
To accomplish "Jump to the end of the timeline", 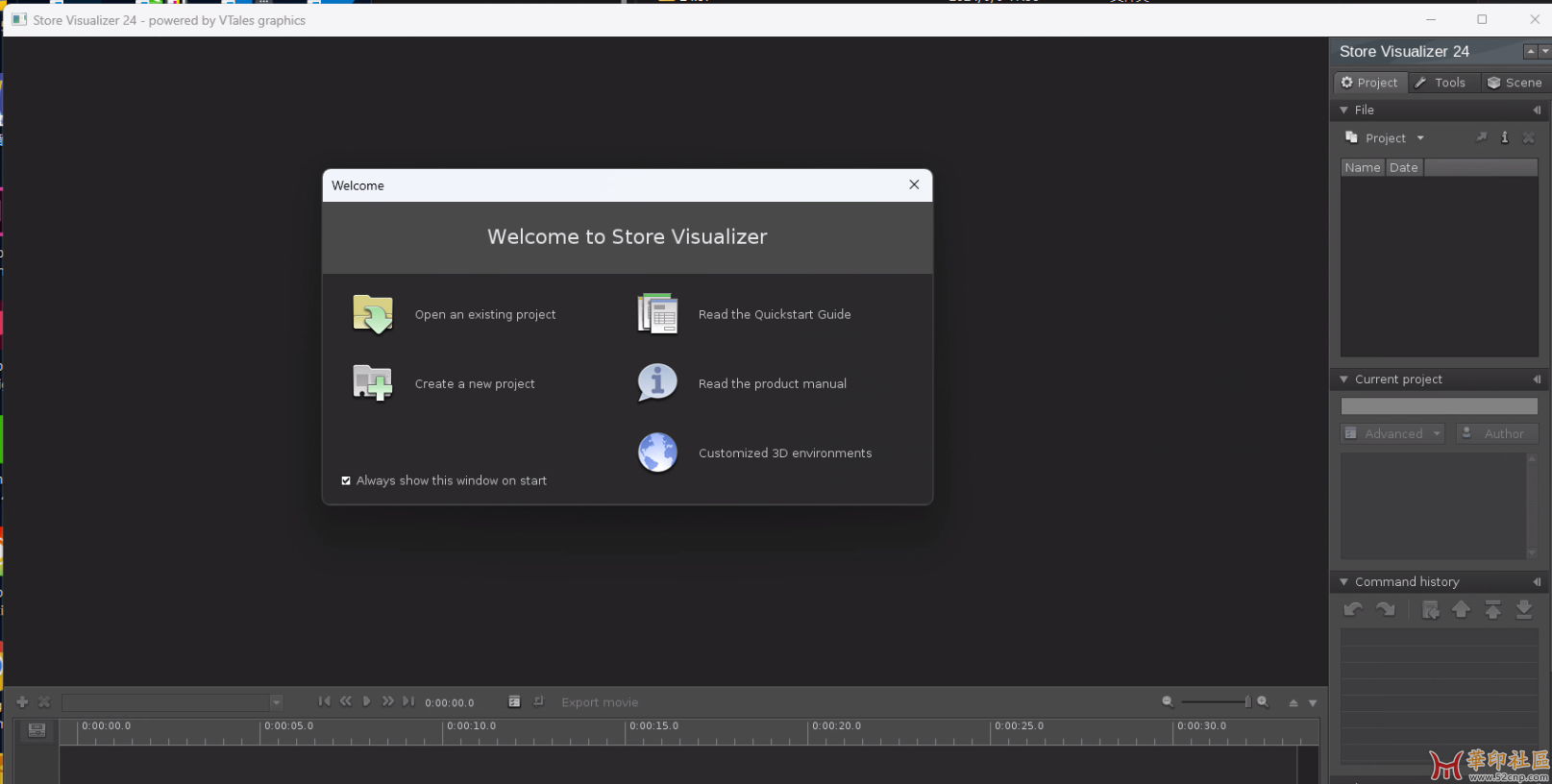I will [x=408, y=701].
